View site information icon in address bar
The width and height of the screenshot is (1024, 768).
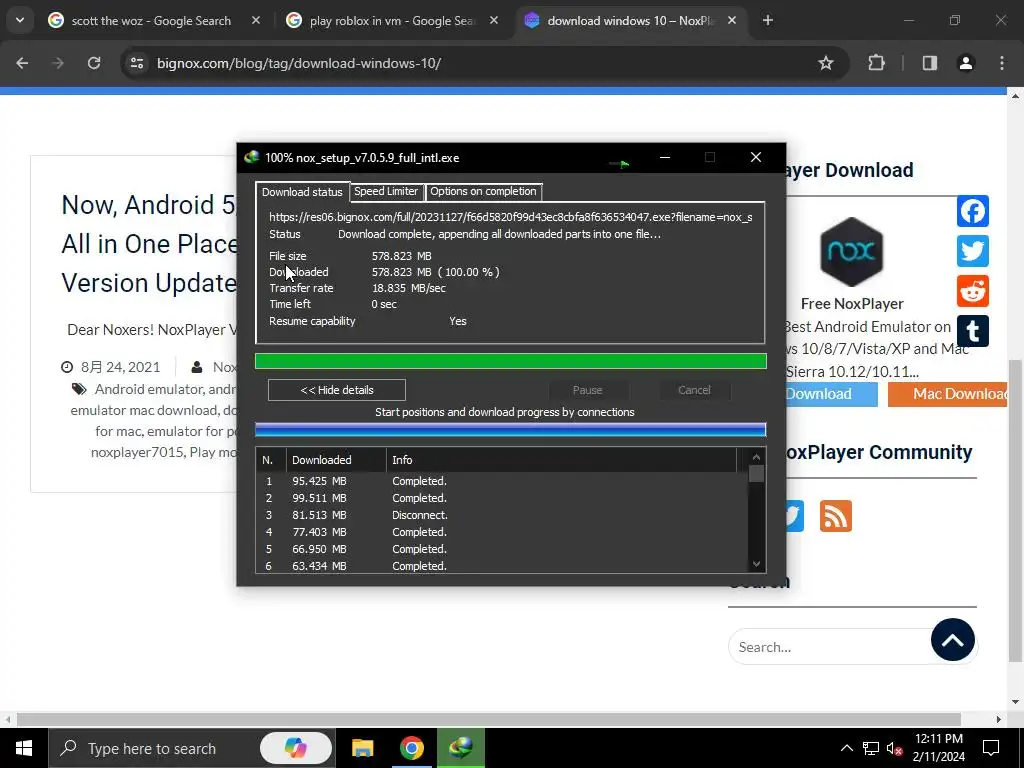coord(137,63)
